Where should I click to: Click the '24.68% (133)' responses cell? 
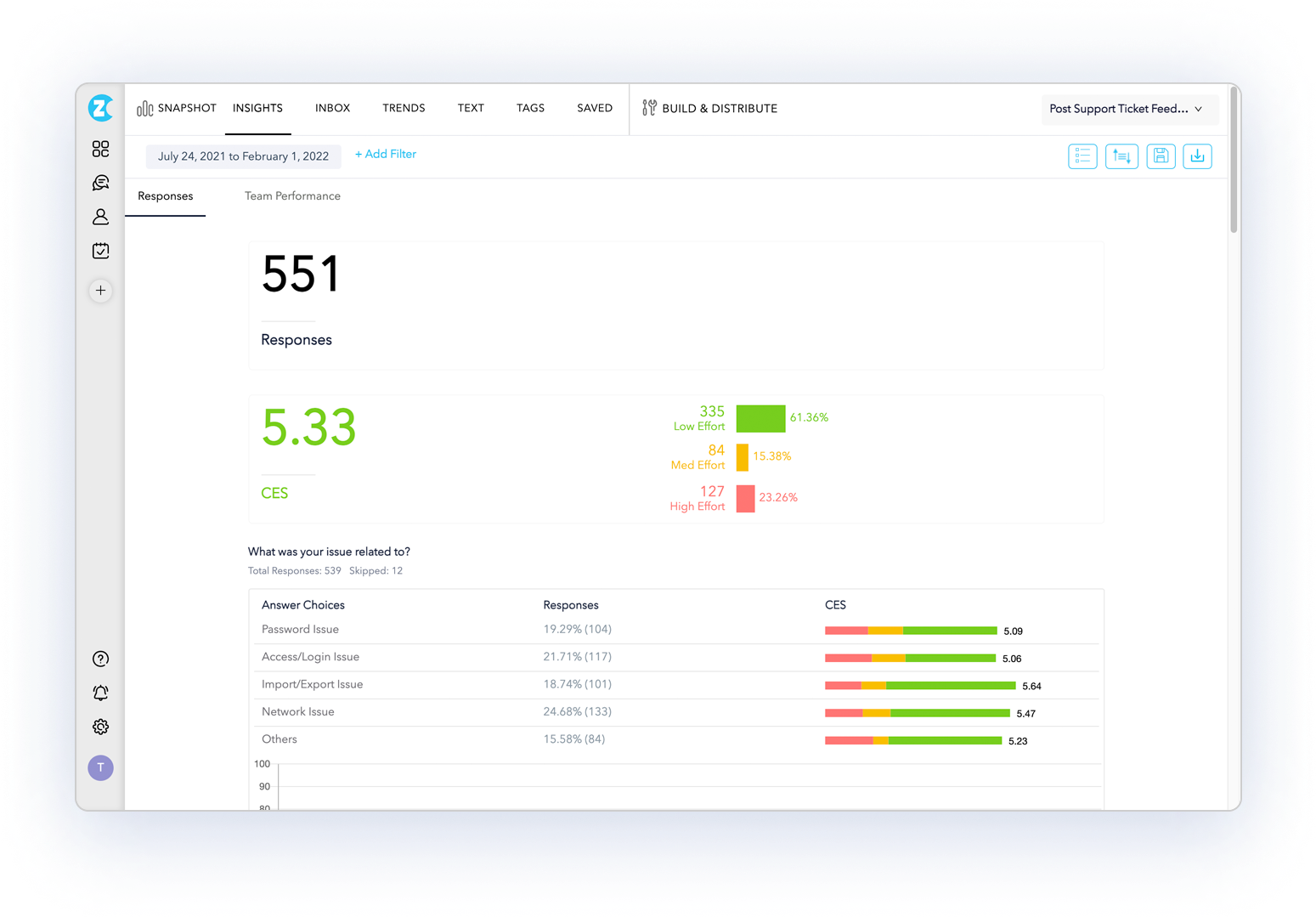578,712
